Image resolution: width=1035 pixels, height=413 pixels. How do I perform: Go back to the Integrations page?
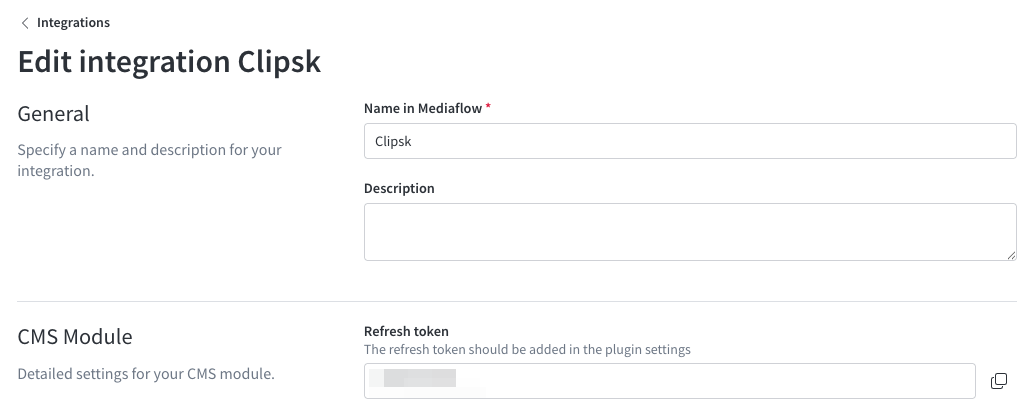point(73,22)
